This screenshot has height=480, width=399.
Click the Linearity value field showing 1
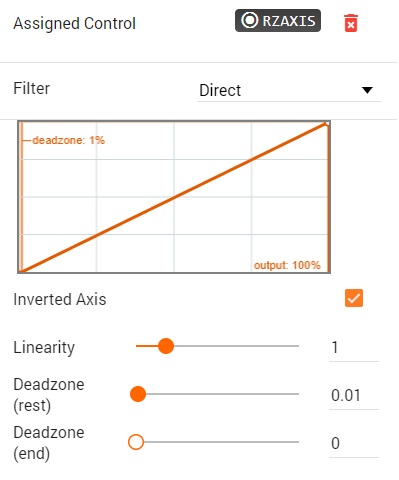click(354, 347)
